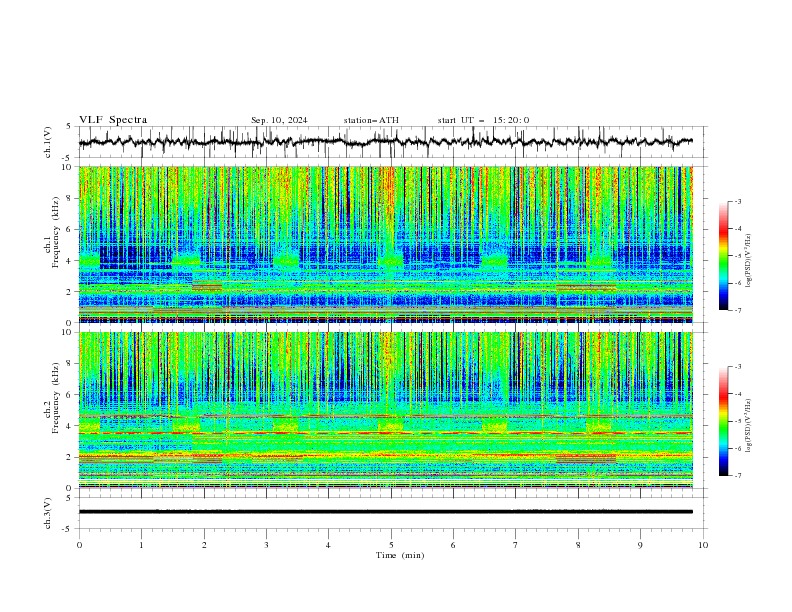Click the upper colorbar 'log(PSD)(V²/Hz)' label
792x612 pixels.
click(x=748, y=261)
